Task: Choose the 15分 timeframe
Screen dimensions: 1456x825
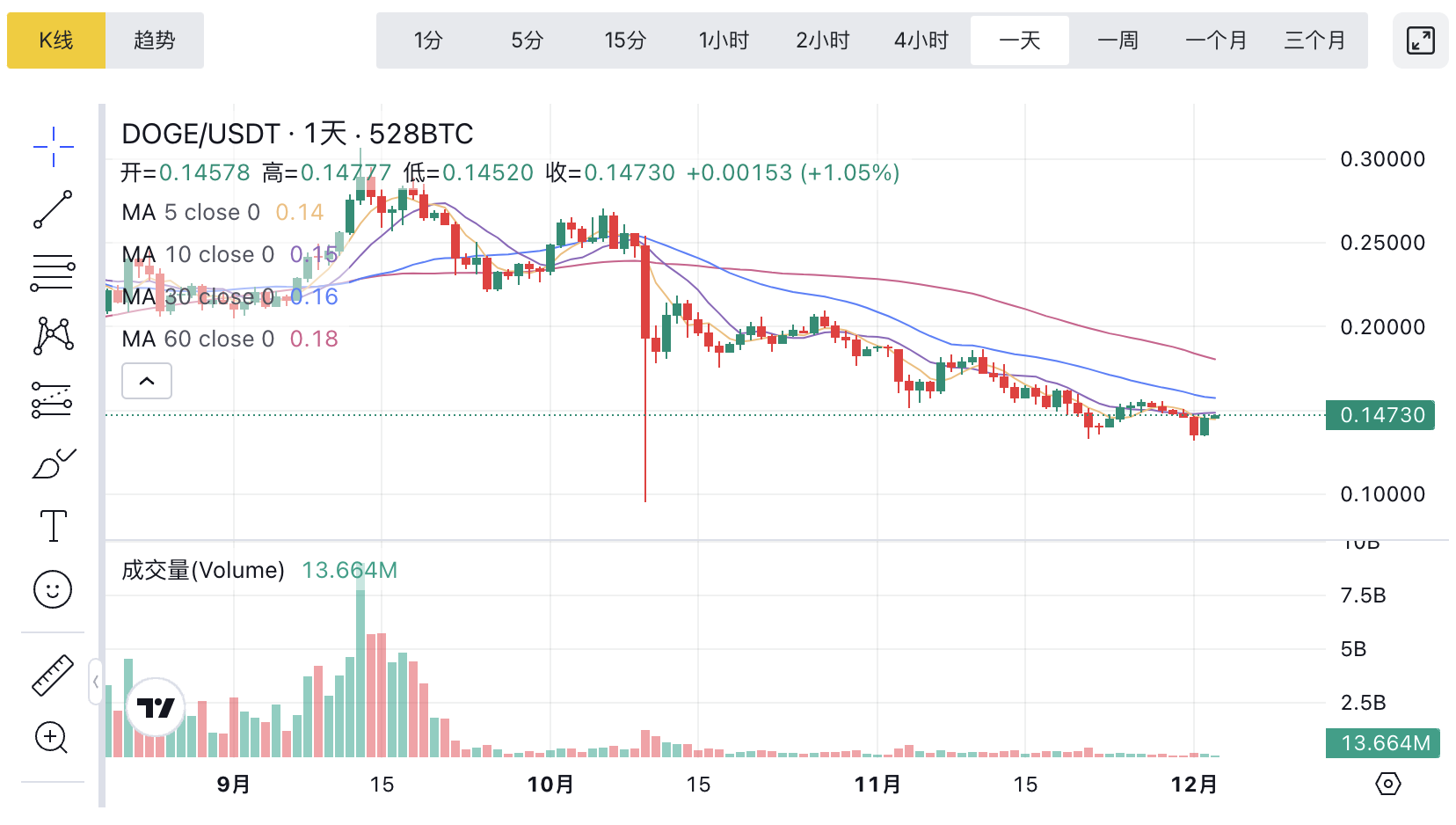Action: 625,40
